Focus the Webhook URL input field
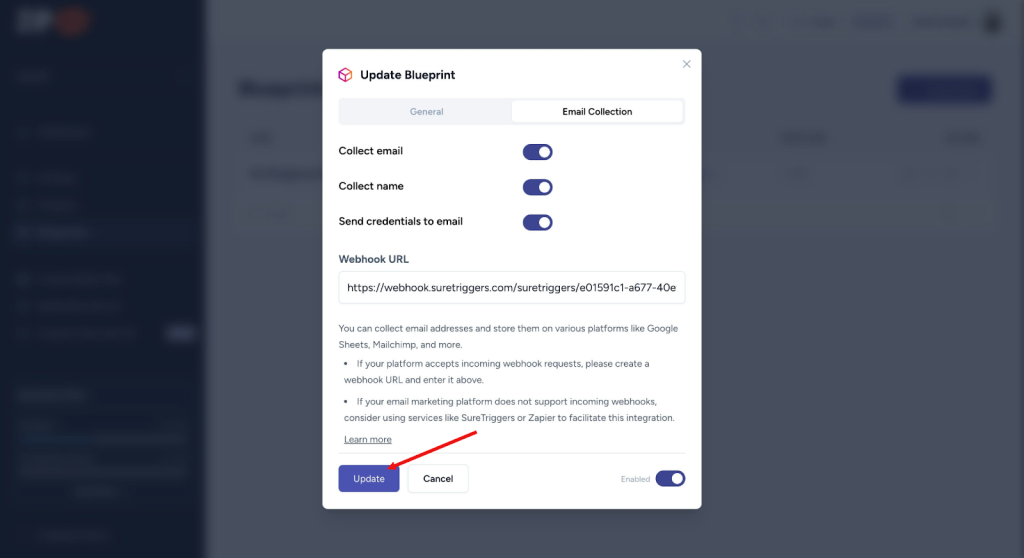The image size is (1024, 558). tap(511, 287)
